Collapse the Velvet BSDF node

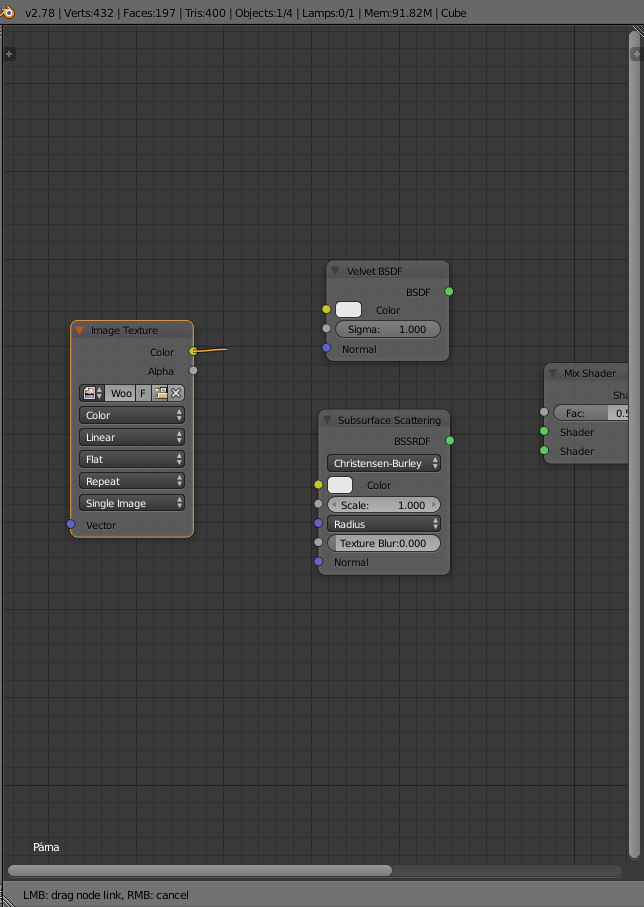(336, 271)
